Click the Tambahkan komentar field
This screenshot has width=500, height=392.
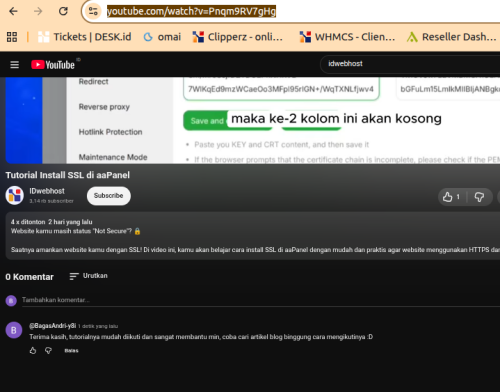click(x=261, y=300)
